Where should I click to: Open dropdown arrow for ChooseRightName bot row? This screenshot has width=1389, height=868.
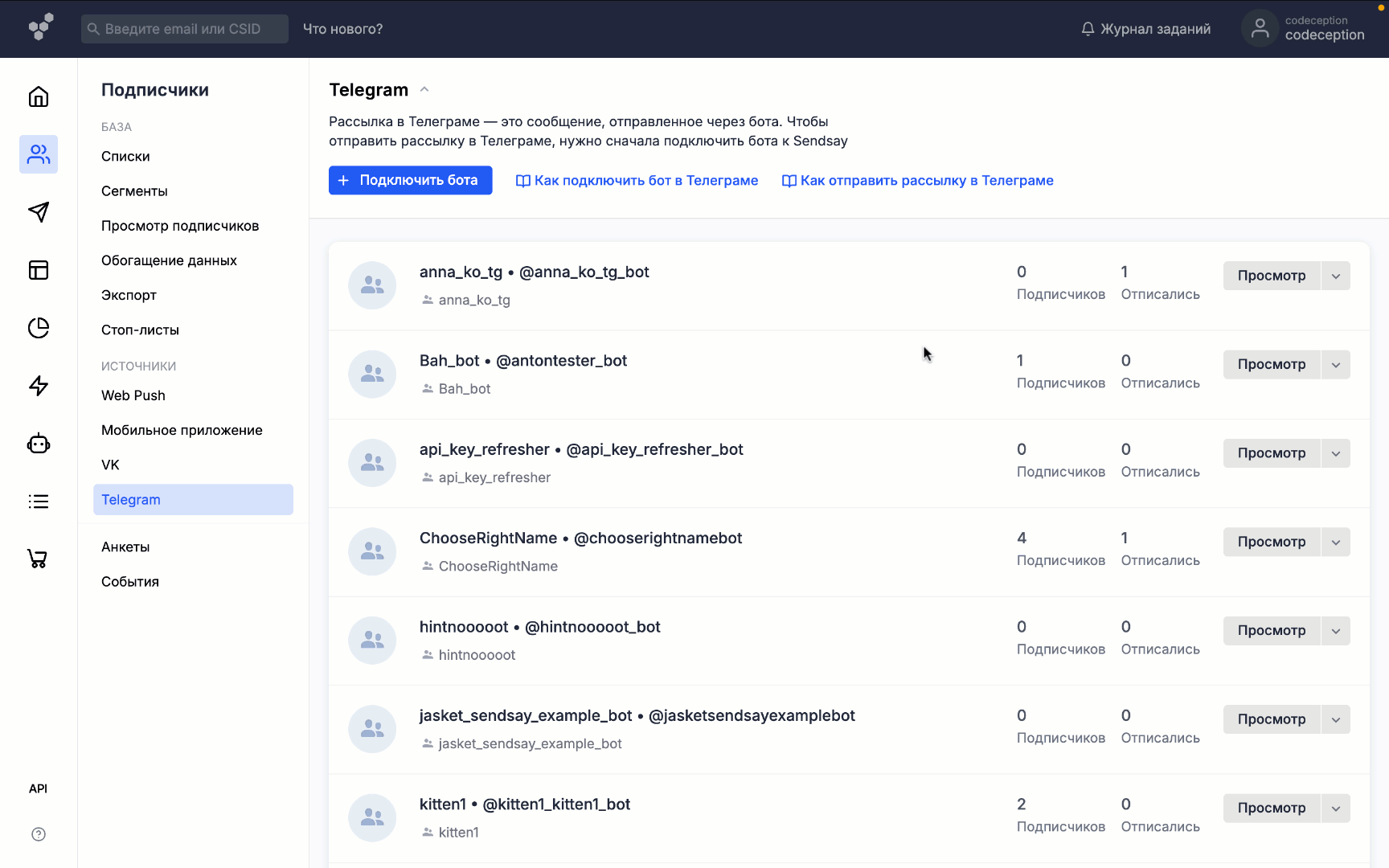tap(1335, 542)
